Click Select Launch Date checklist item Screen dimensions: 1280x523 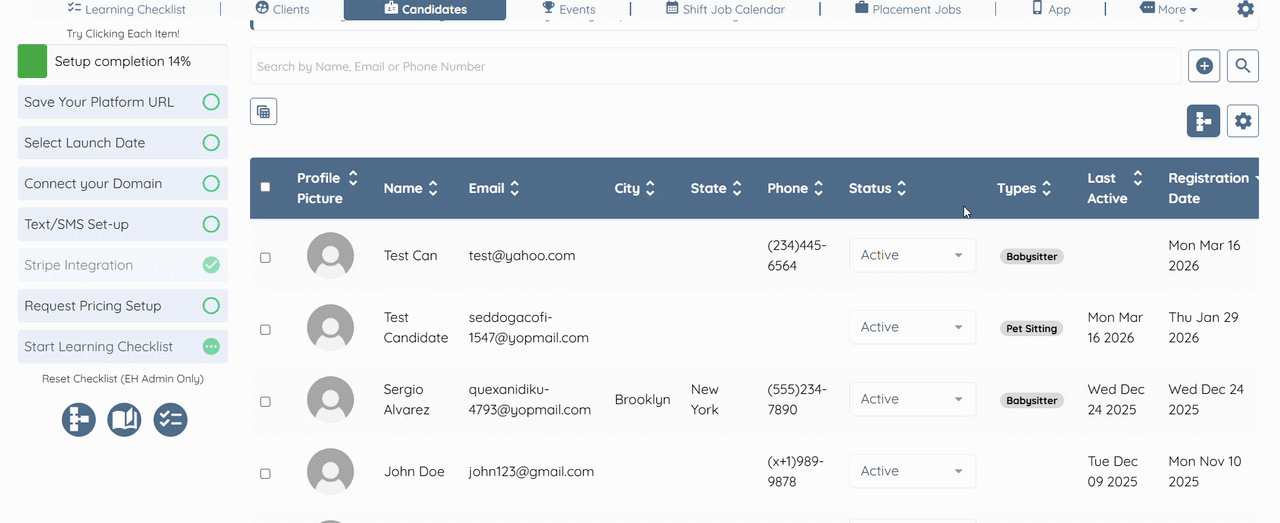[x=123, y=143]
